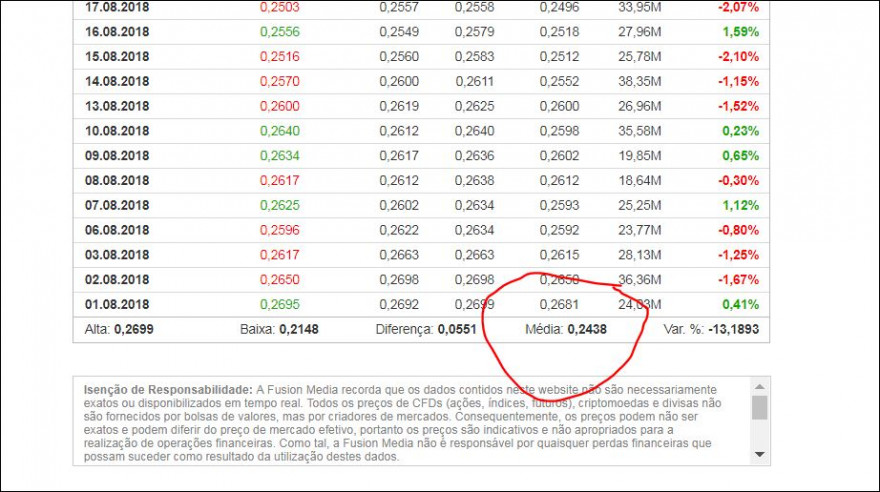
Task: Click the red price 0,2570
Action: tap(279, 81)
